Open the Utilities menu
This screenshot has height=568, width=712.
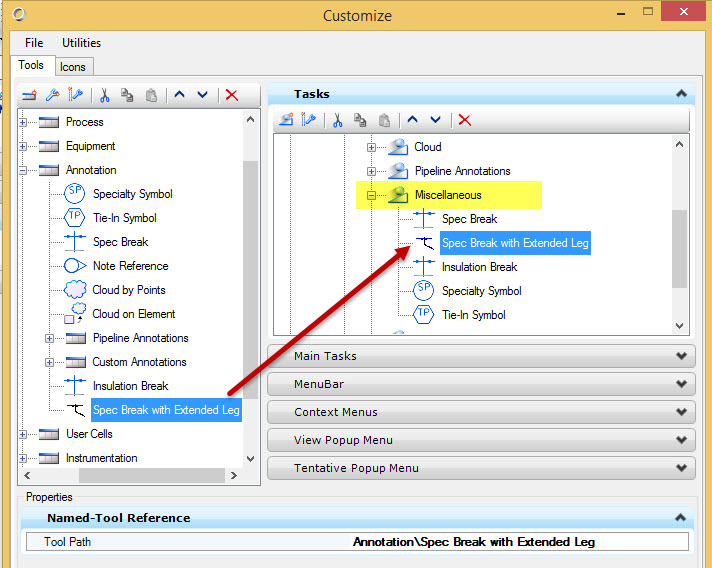click(x=81, y=43)
